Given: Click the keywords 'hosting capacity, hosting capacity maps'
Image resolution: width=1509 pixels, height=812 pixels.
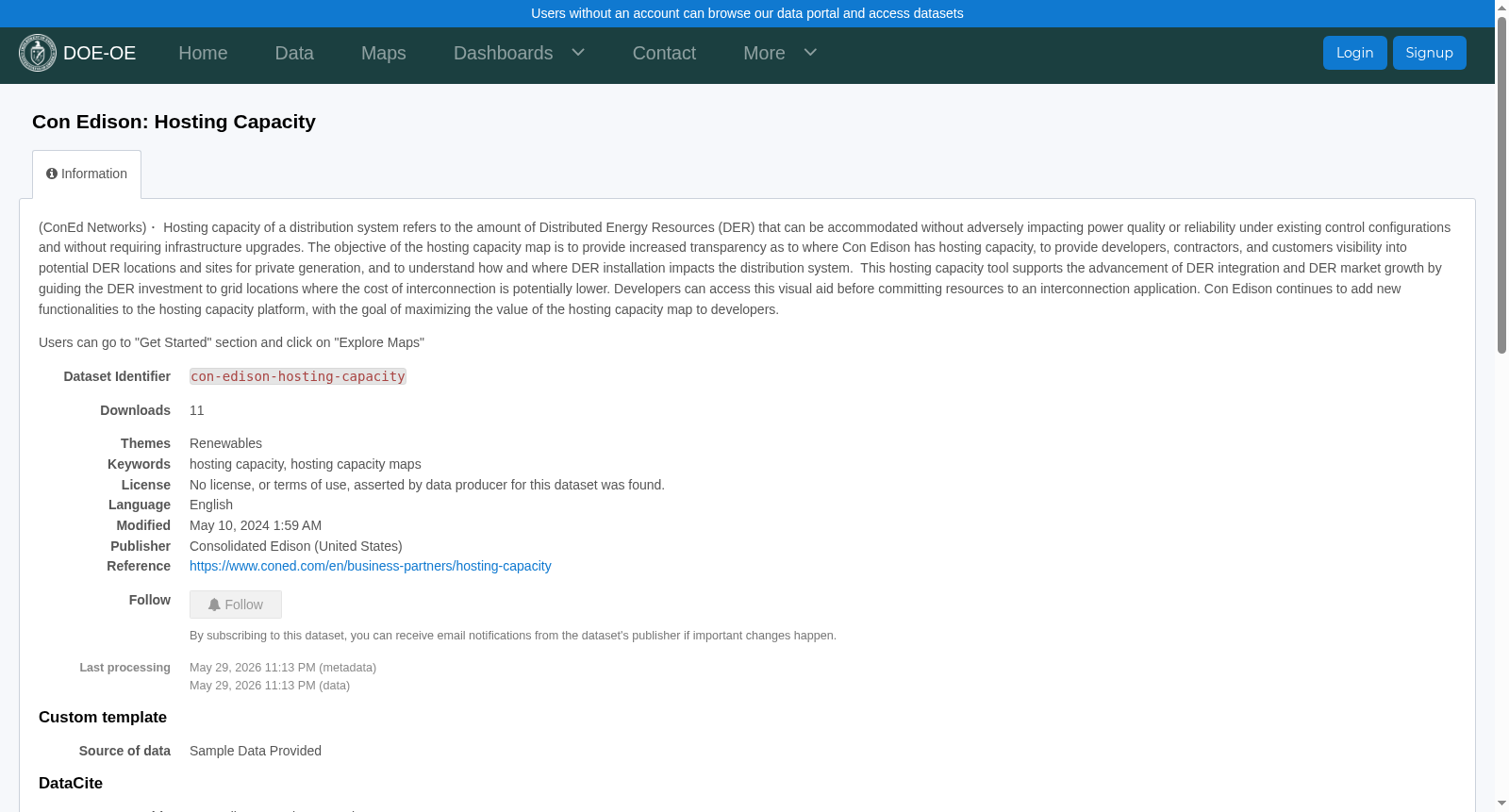Looking at the screenshot, I should (x=306, y=464).
